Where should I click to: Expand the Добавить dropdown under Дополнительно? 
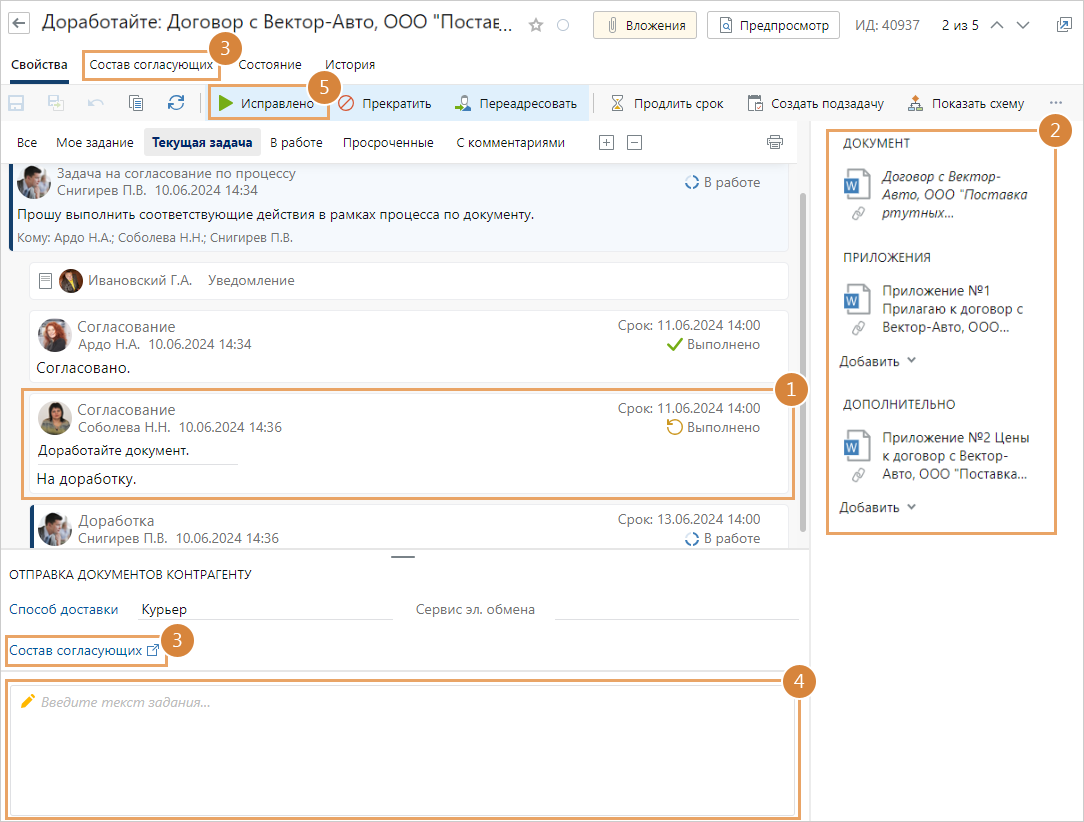click(x=877, y=507)
